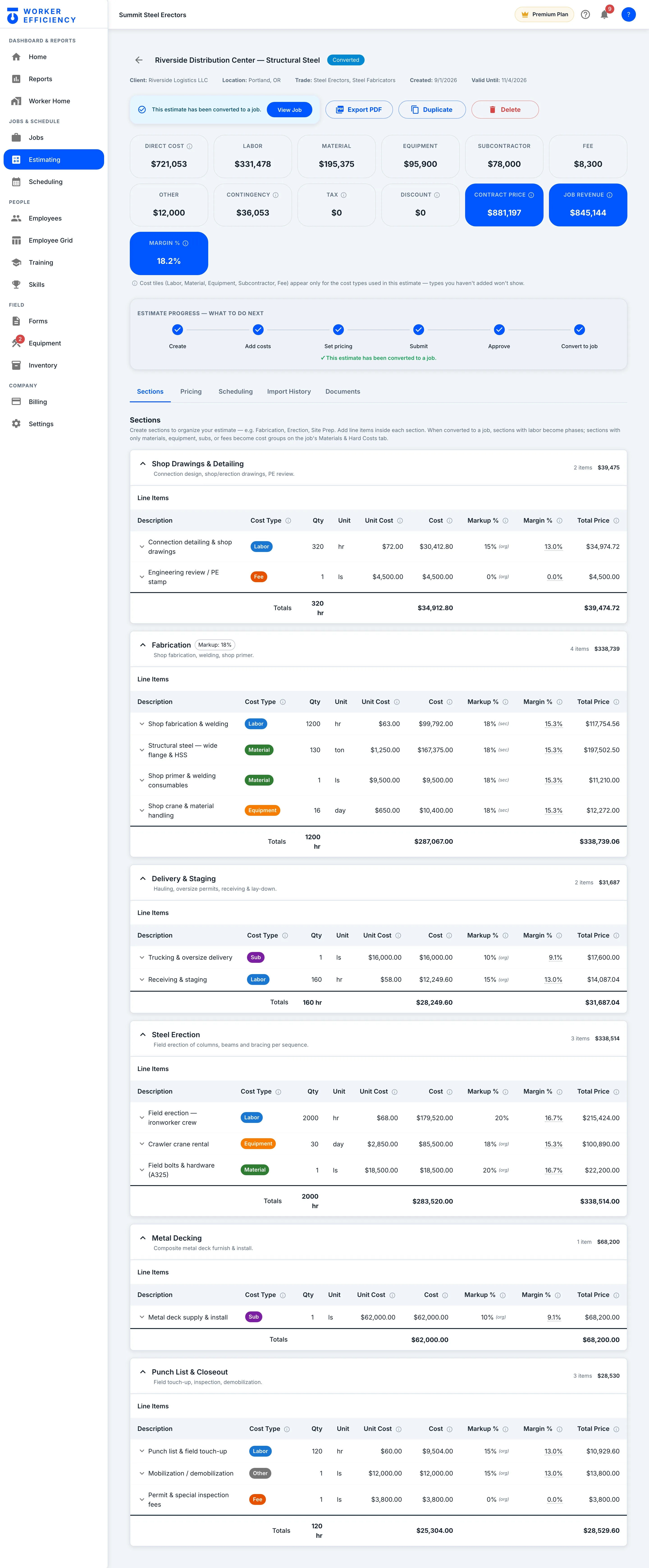This screenshot has width=649, height=1568.
Task: Click the Markup: 18% badge
Action: point(215,645)
